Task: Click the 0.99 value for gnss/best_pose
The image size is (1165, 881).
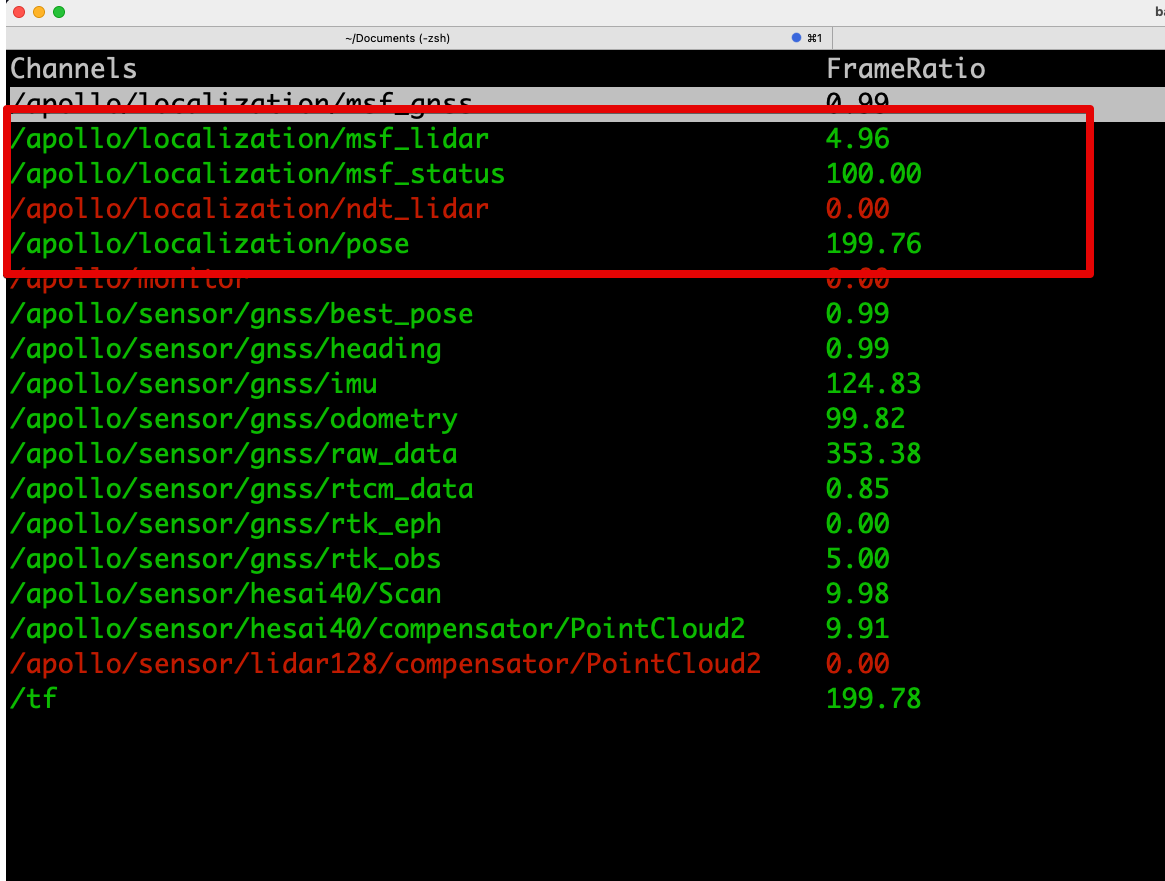Action: click(x=857, y=314)
